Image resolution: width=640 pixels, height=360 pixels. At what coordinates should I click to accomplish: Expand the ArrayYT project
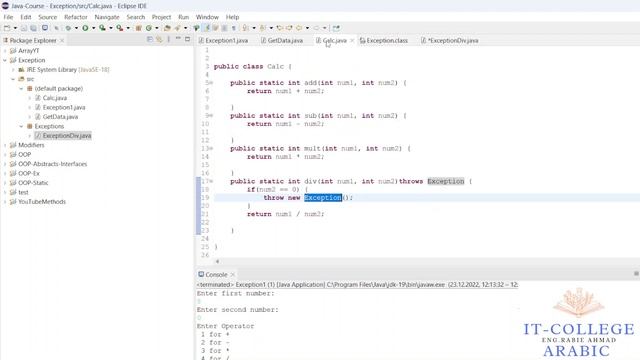point(5,51)
